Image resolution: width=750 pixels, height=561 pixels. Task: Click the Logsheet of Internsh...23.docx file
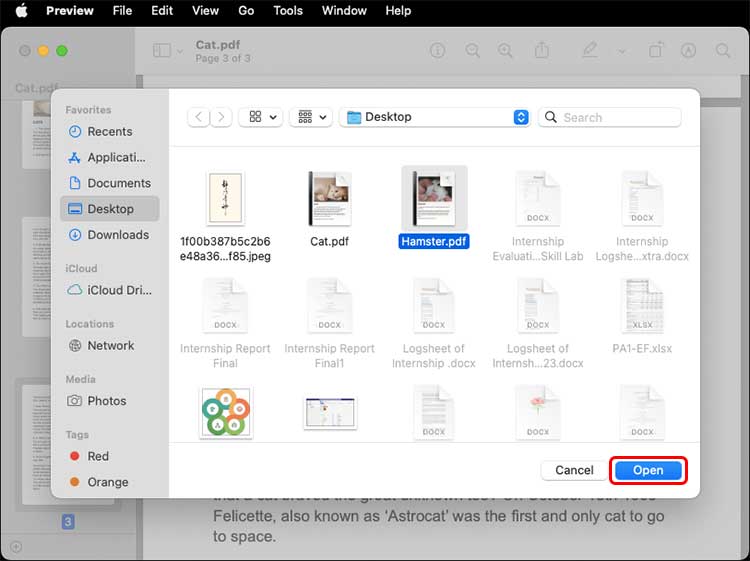538,324
